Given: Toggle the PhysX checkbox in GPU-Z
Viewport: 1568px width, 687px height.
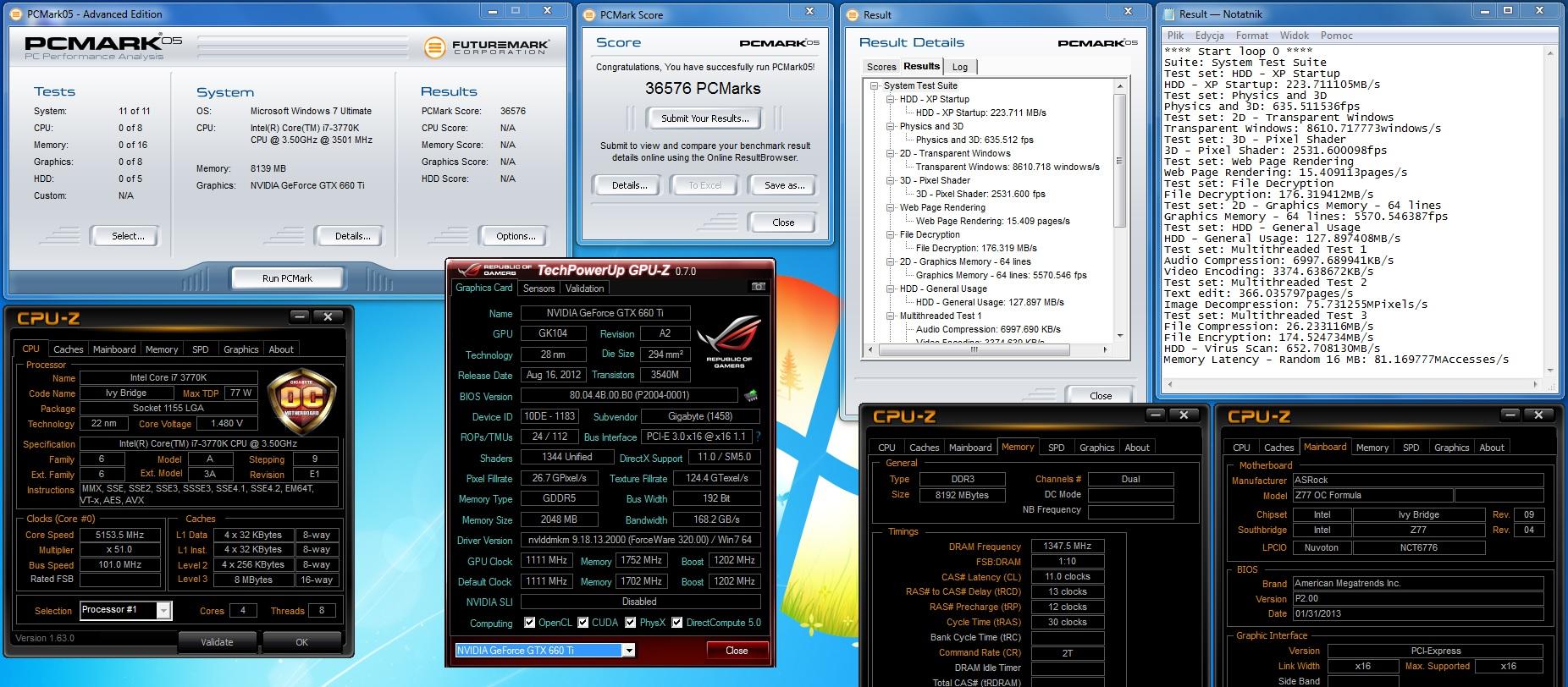Looking at the screenshot, I should pos(631,623).
